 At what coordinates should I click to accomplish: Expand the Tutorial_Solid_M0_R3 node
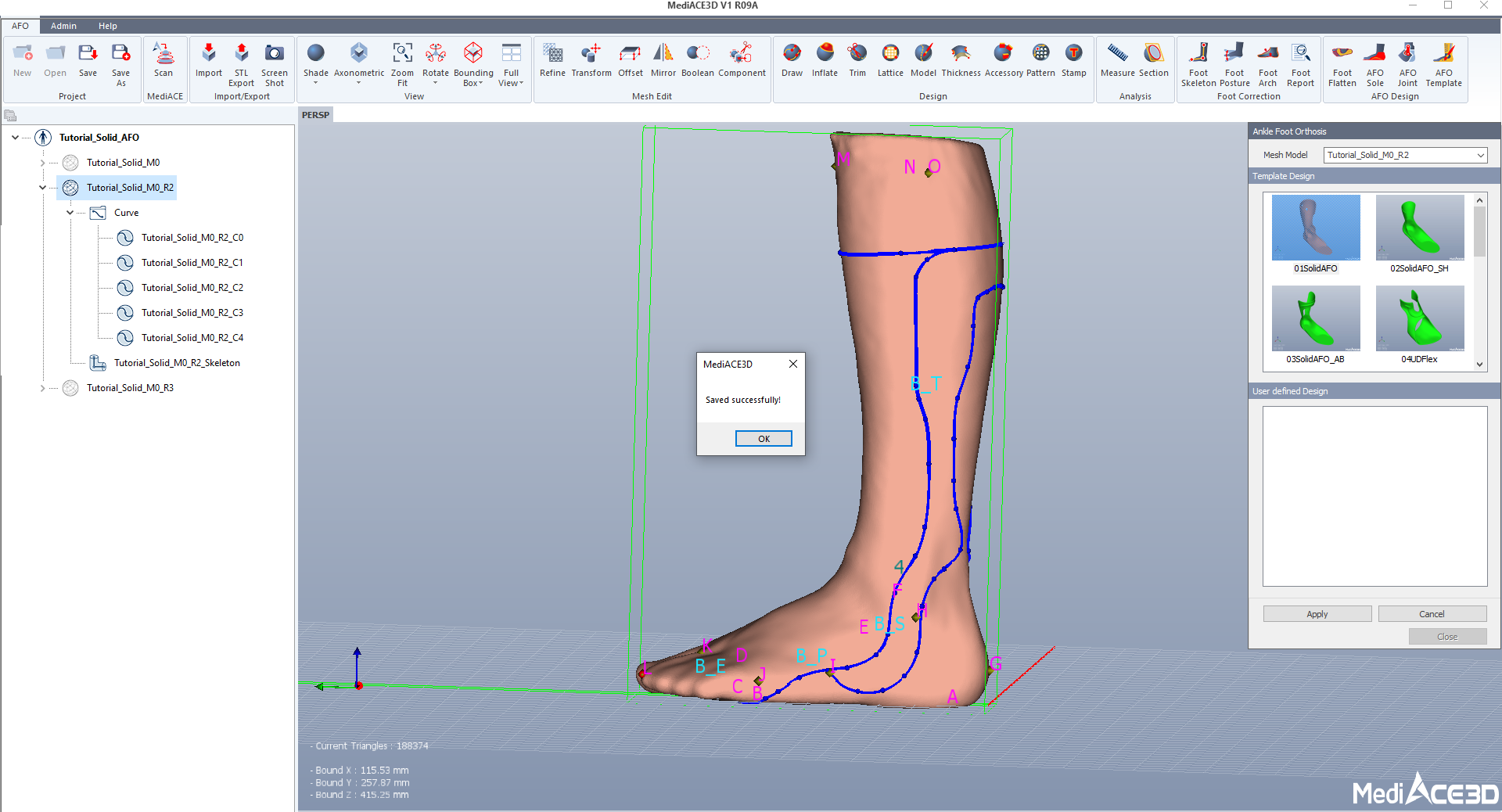coord(42,388)
